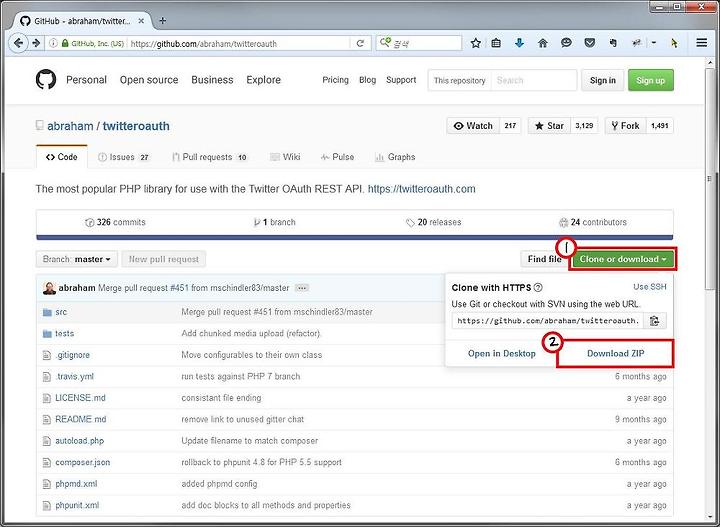720x527 pixels.
Task: Fork the repository
Action: click(626, 126)
